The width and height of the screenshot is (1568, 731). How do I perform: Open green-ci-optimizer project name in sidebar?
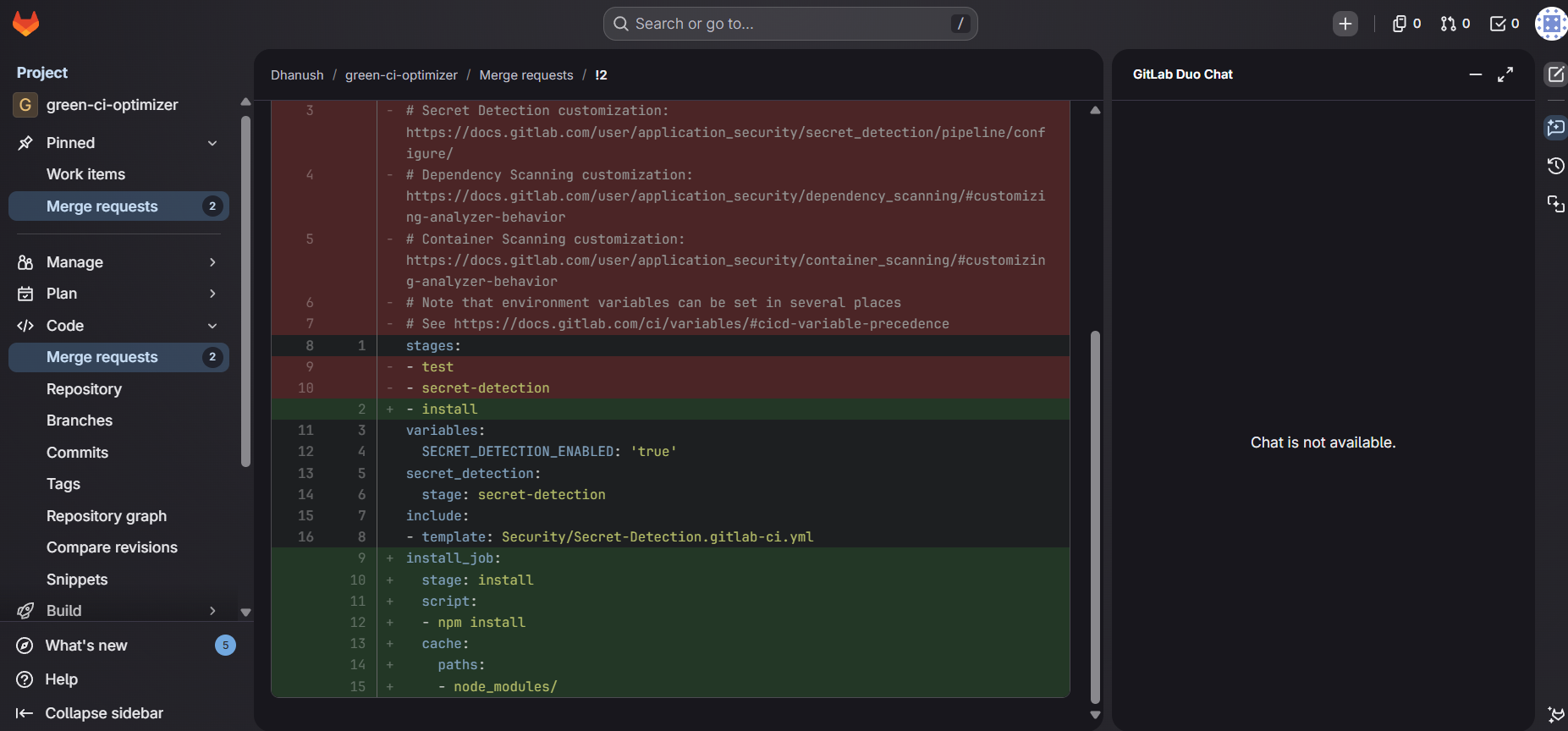[x=113, y=105]
